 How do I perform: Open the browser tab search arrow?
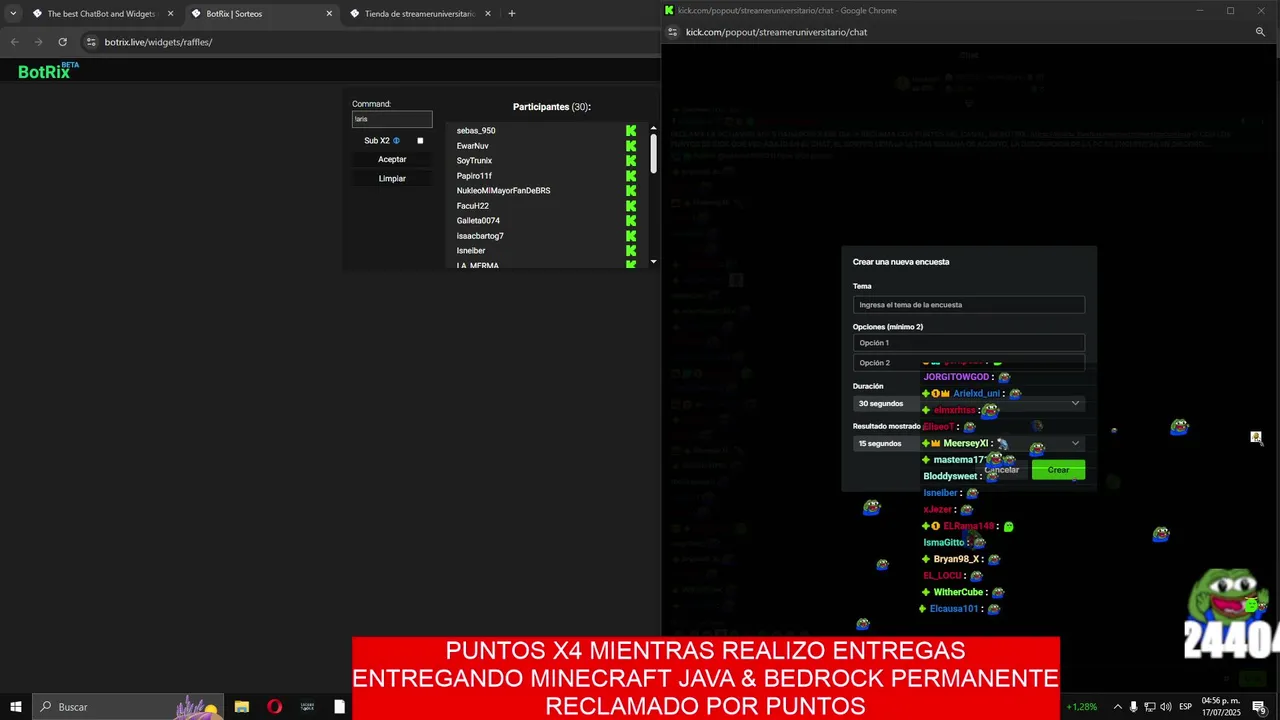(13, 14)
